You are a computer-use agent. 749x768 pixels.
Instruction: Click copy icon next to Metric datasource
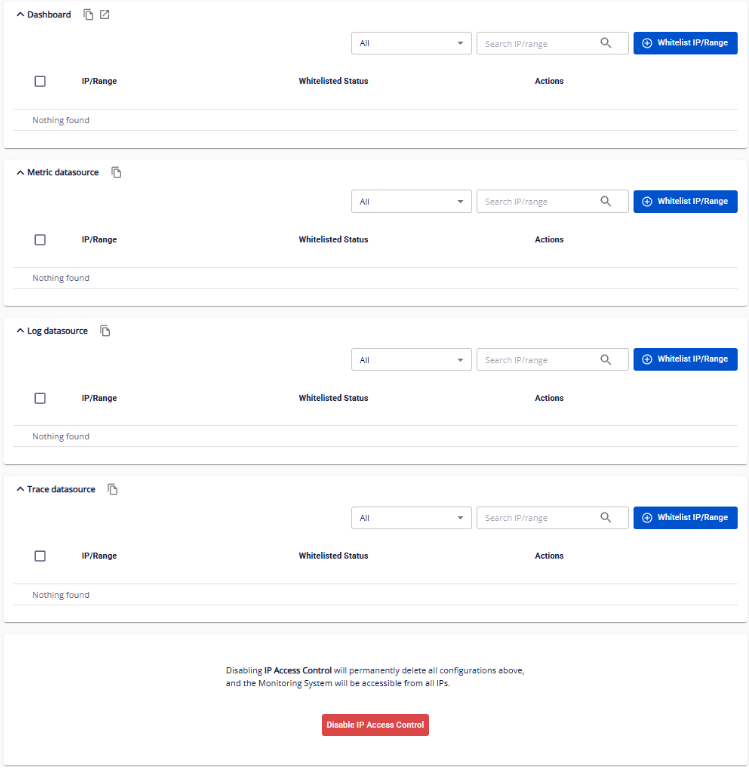116,173
